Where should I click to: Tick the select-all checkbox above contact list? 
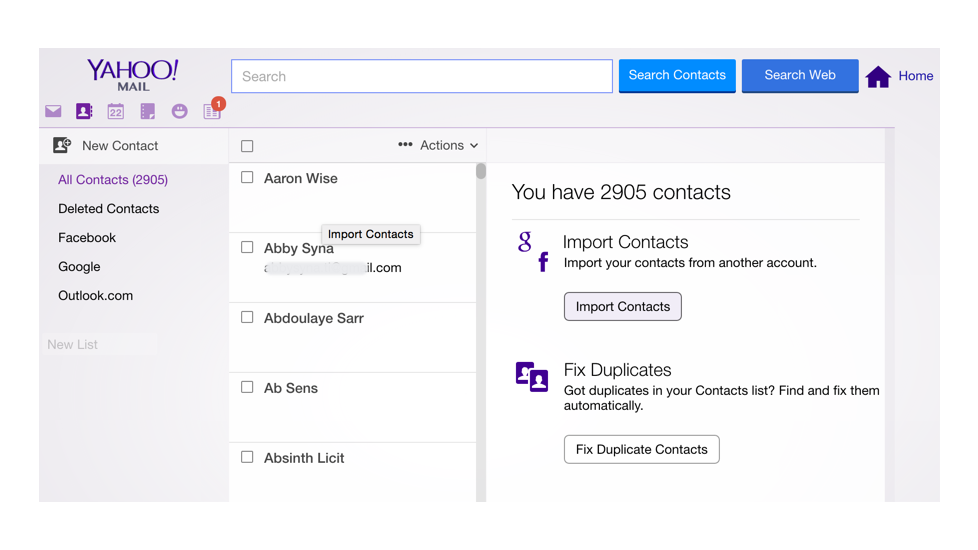coord(247,146)
